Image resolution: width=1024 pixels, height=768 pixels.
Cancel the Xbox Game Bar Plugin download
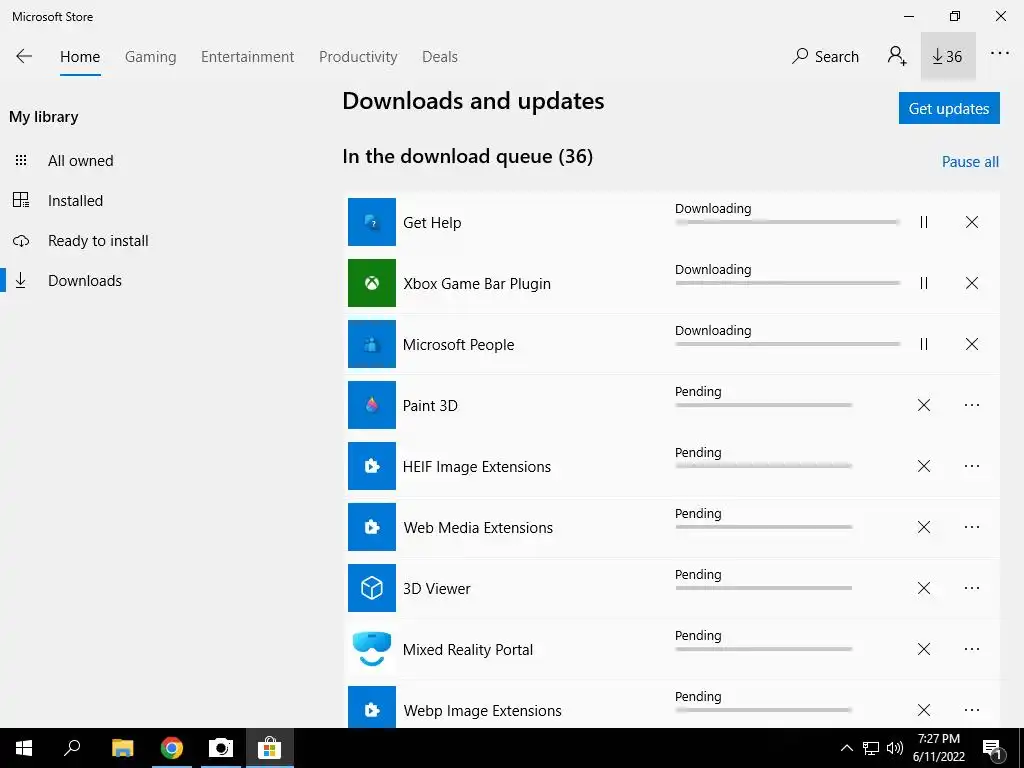pos(972,283)
